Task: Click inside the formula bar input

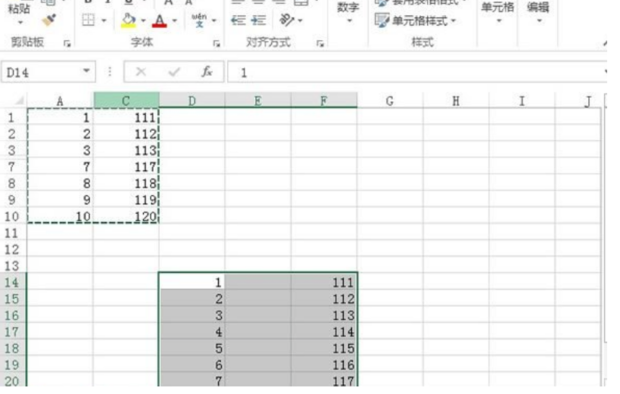Action: (x=417, y=72)
